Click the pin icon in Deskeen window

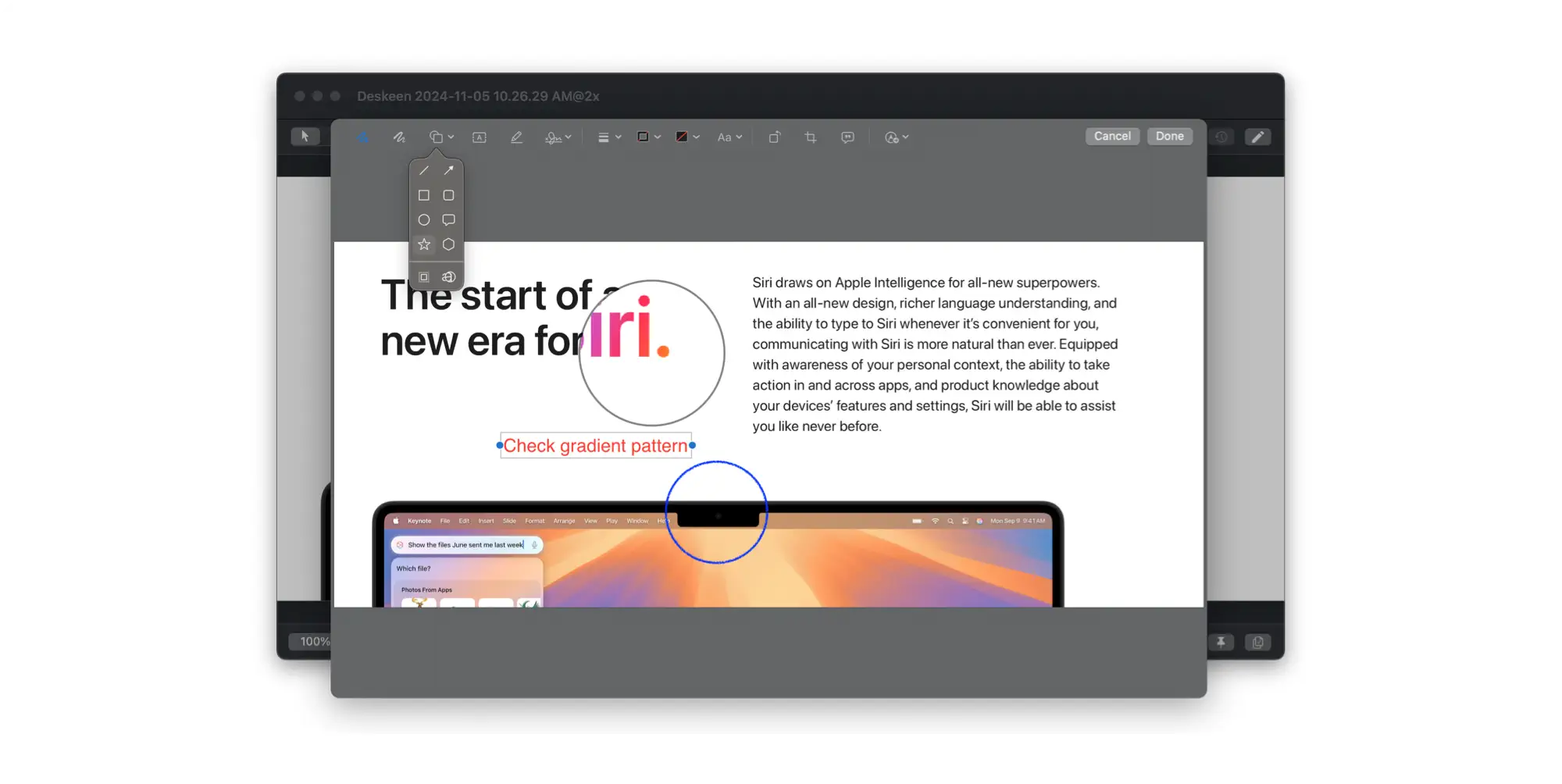pyautogui.click(x=1221, y=642)
